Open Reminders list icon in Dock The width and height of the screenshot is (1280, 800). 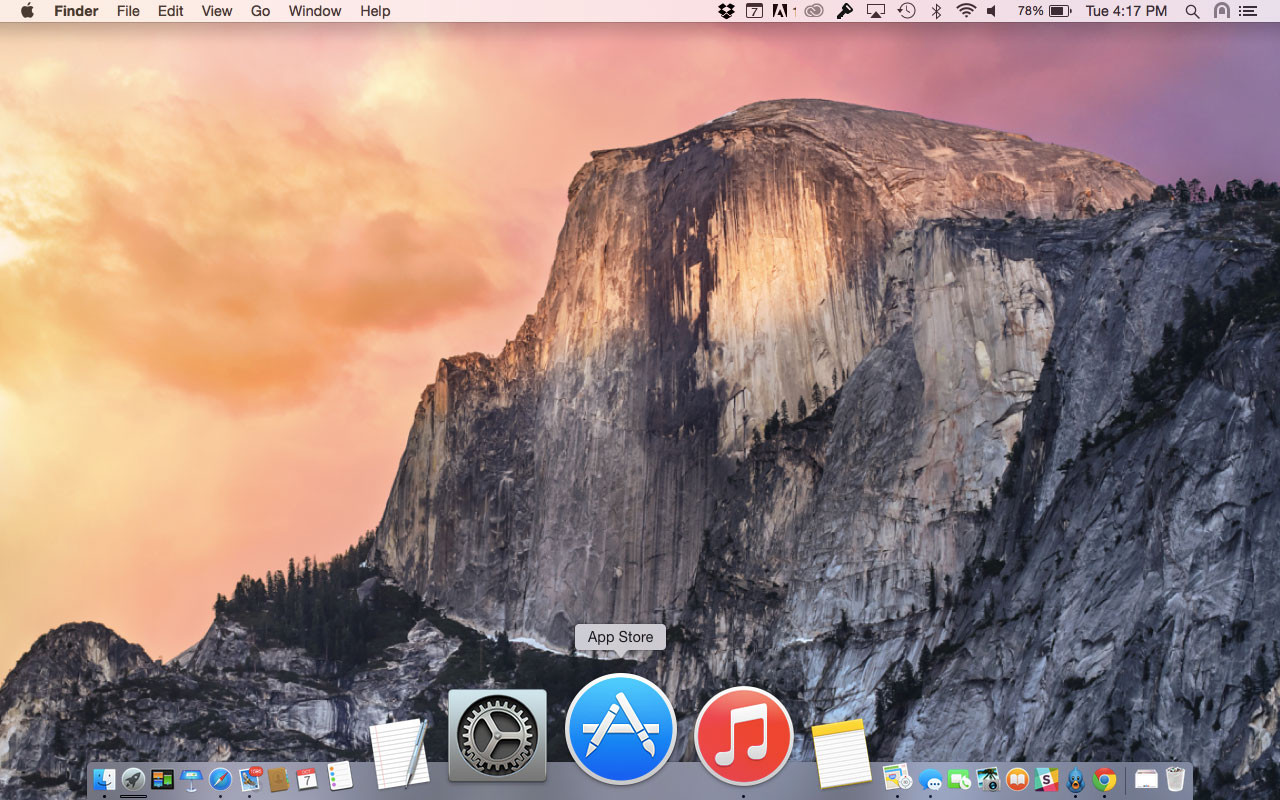[x=339, y=775]
